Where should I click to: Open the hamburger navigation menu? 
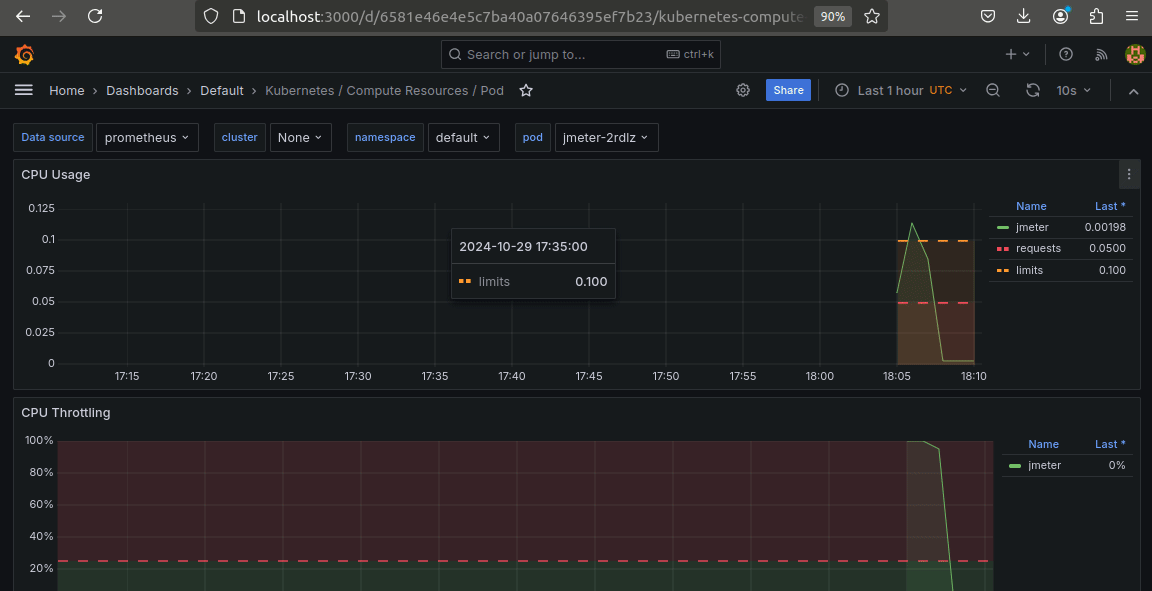[24, 90]
